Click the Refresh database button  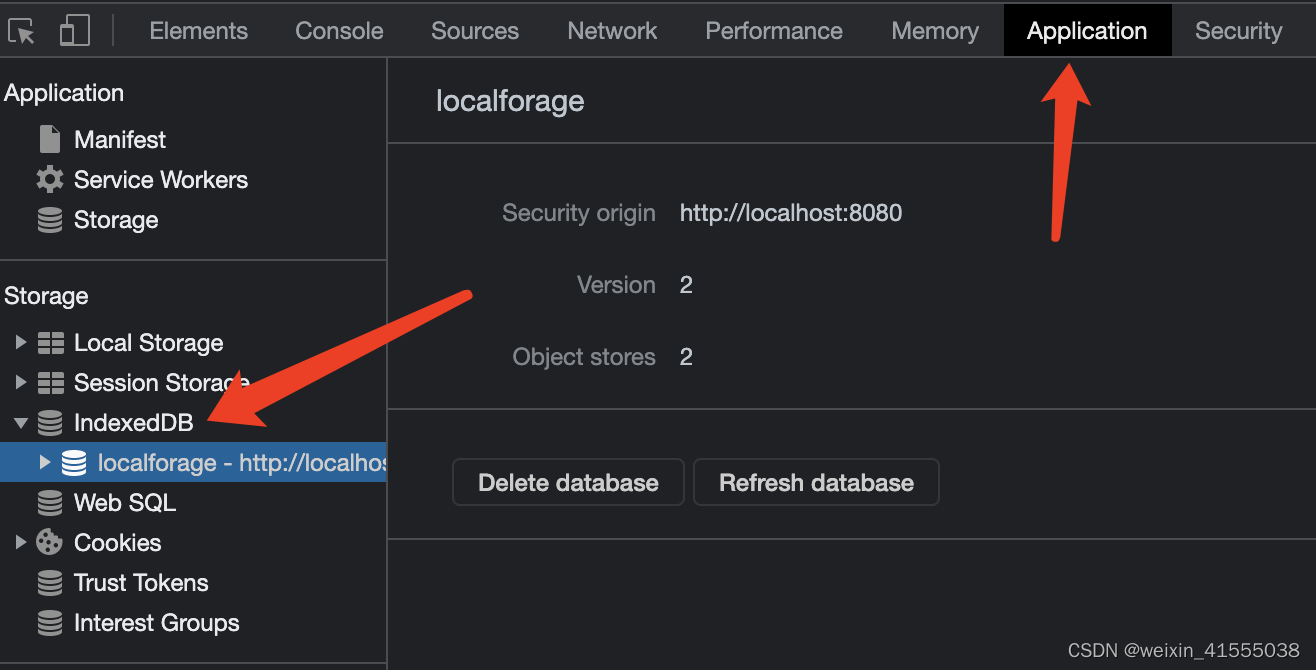tap(816, 482)
